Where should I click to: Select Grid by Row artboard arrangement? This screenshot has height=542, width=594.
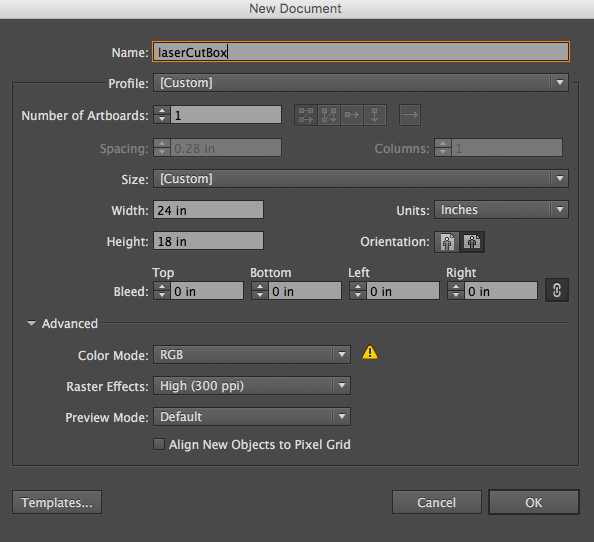(x=306, y=115)
